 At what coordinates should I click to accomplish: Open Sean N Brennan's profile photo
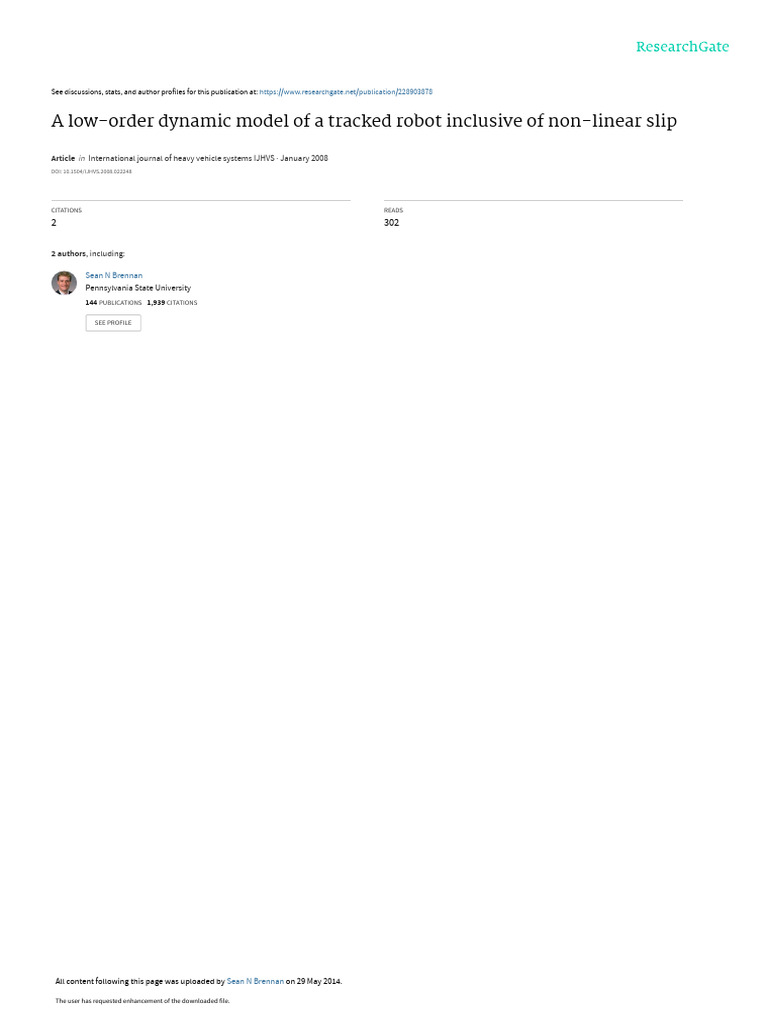point(64,283)
